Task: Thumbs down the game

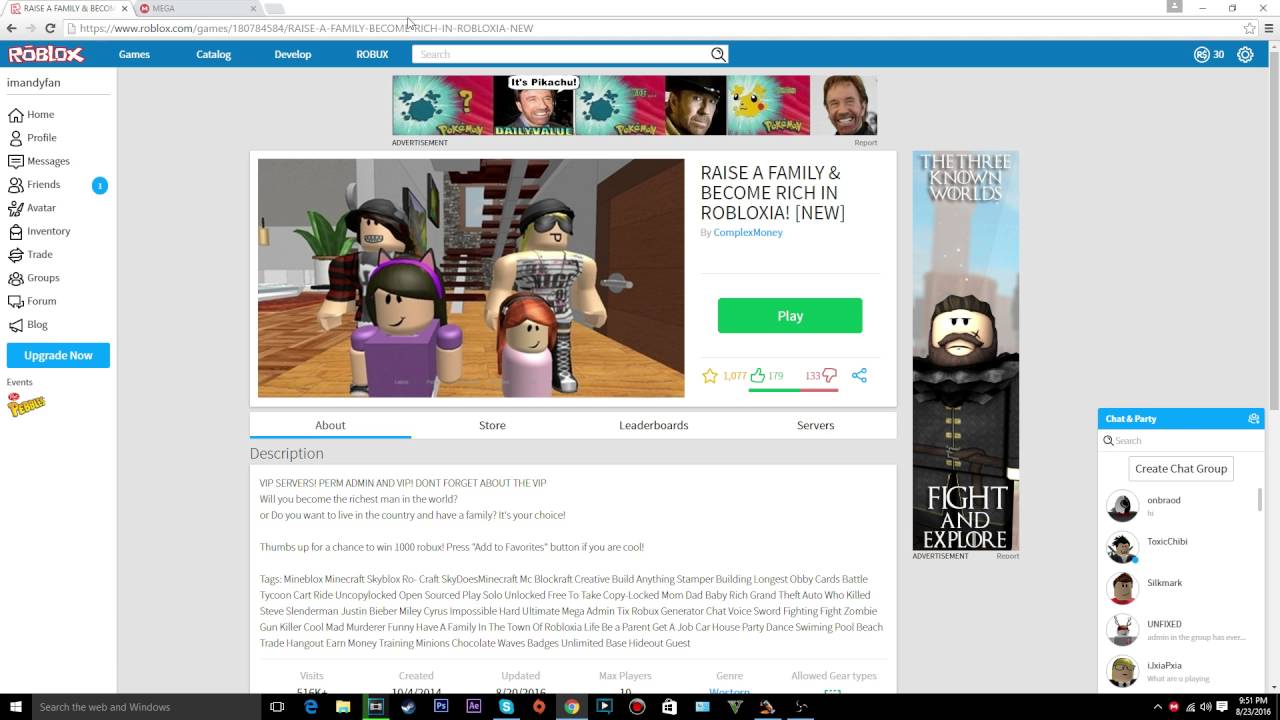Action: tap(829, 376)
